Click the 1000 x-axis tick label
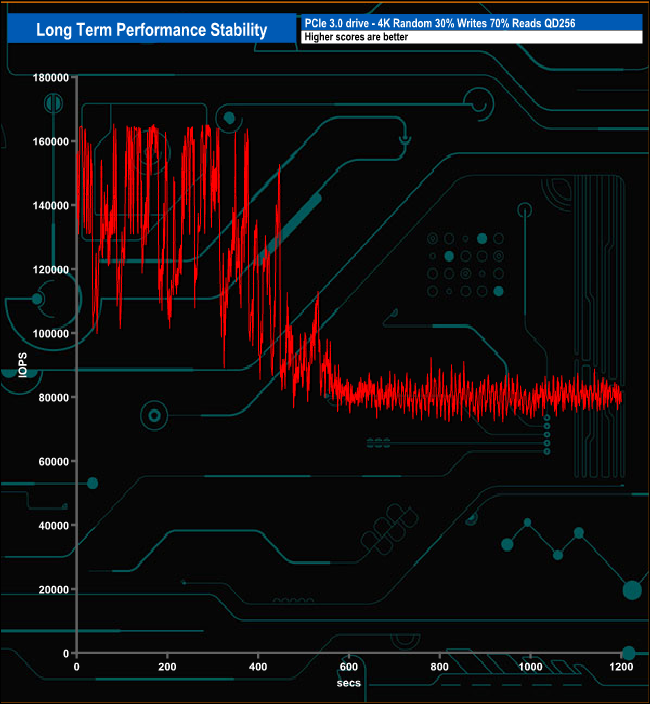650x704 pixels. click(x=530, y=667)
